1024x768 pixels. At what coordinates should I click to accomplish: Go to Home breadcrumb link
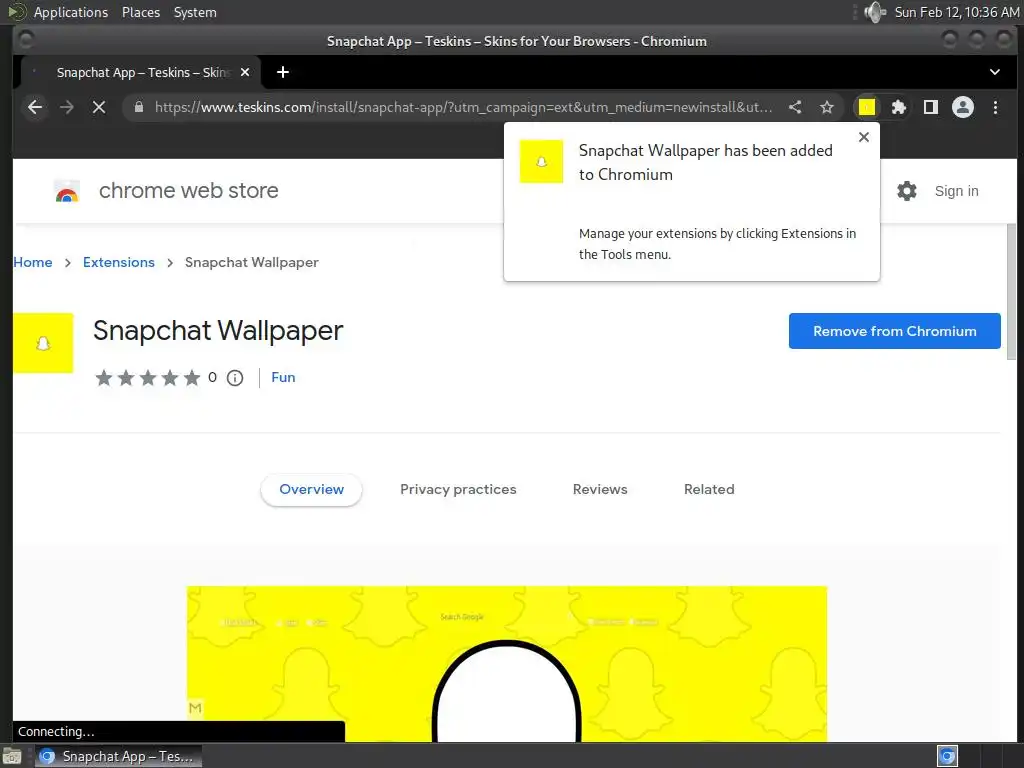point(33,262)
